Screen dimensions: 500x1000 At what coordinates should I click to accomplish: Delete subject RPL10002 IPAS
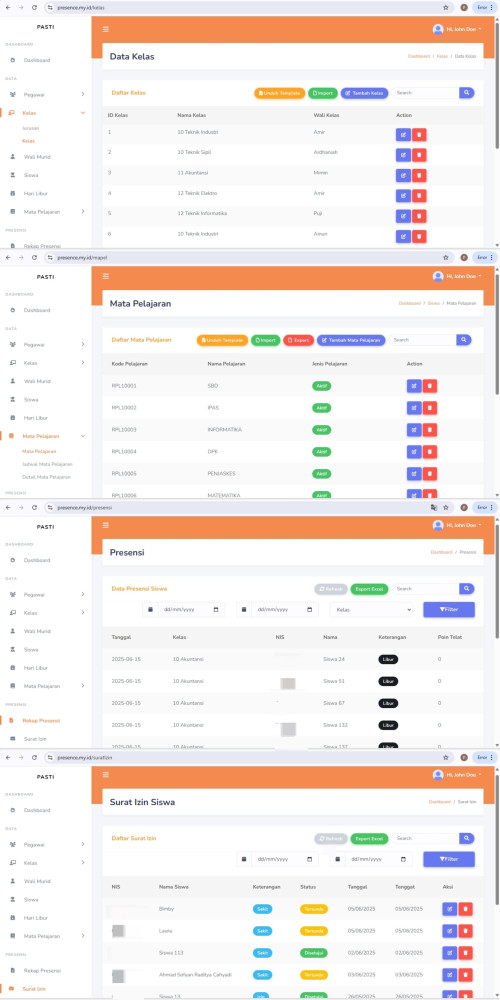(x=430, y=408)
